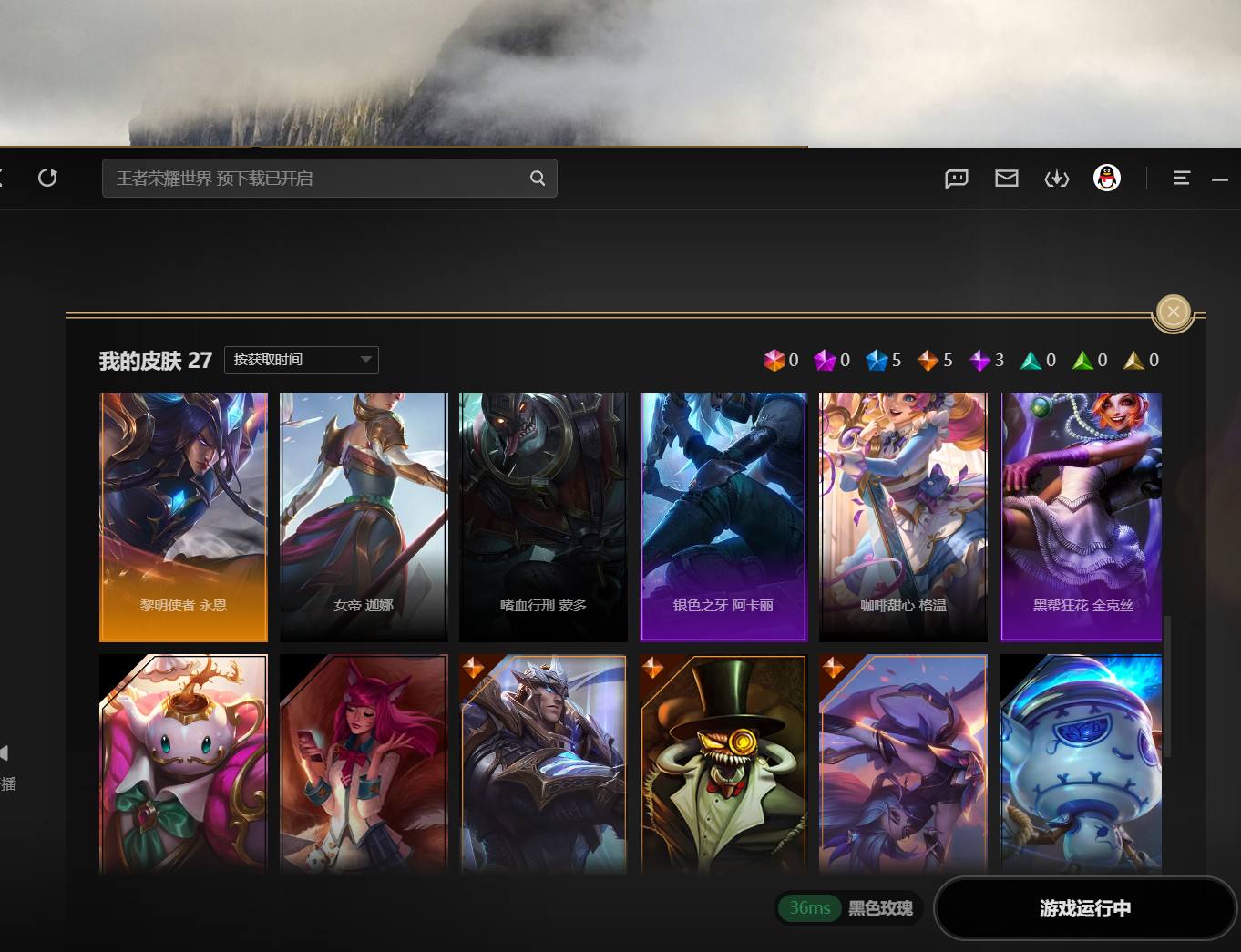Click the skin list vertical scrollbar
Image resolution: width=1241 pixels, height=952 pixels.
click(1167, 686)
